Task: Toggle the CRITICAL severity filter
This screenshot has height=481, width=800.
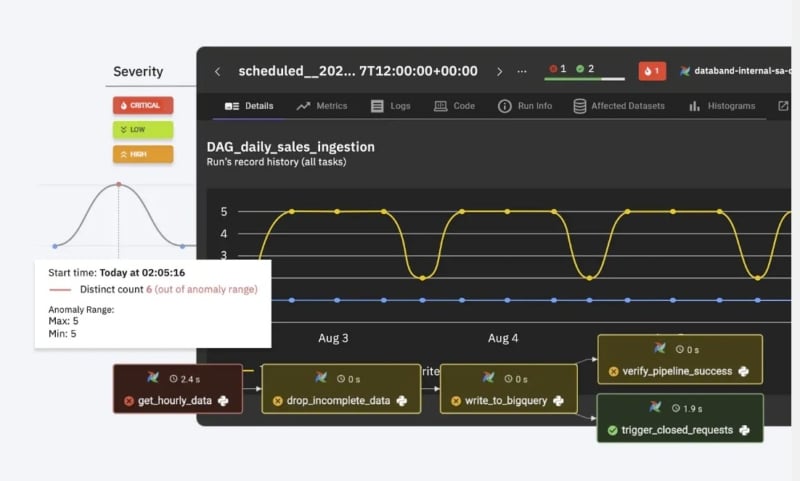Action: (x=143, y=105)
